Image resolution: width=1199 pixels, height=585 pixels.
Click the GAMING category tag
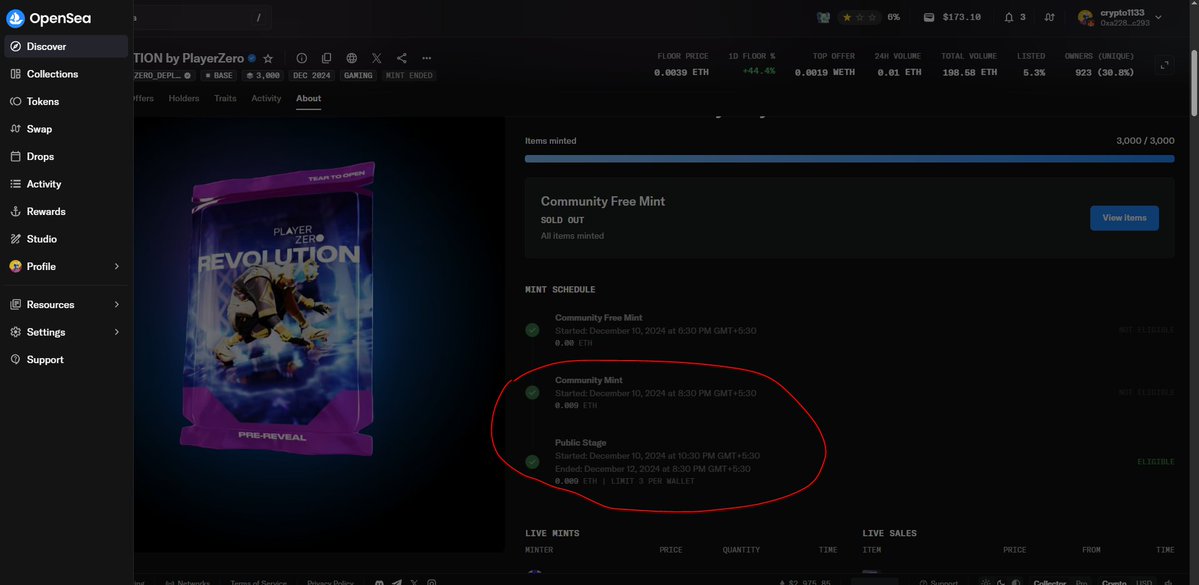pyautogui.click(x=357, y=76)
